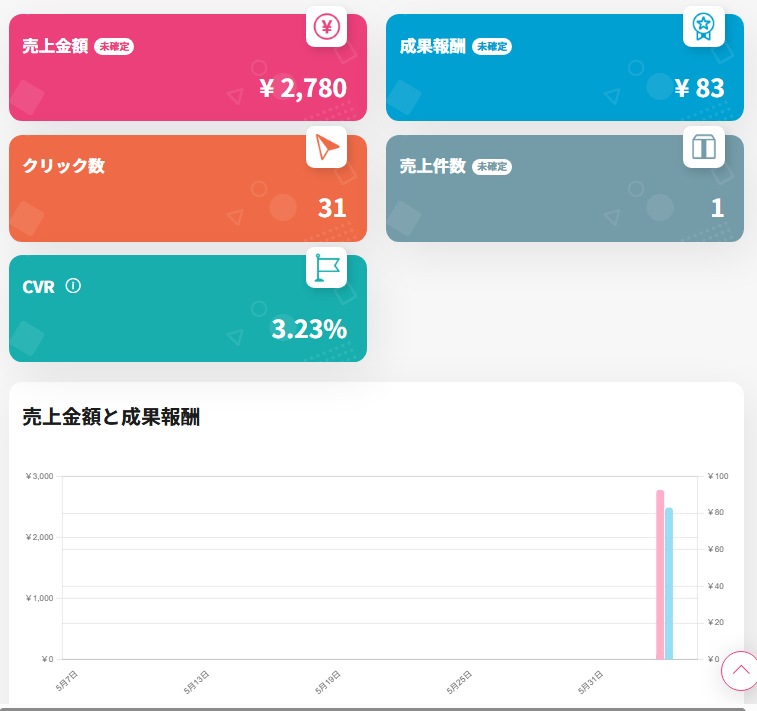757x711 pixels.
Task: Click the ¥2,000 left axis label
Action: tap(40, 537)
